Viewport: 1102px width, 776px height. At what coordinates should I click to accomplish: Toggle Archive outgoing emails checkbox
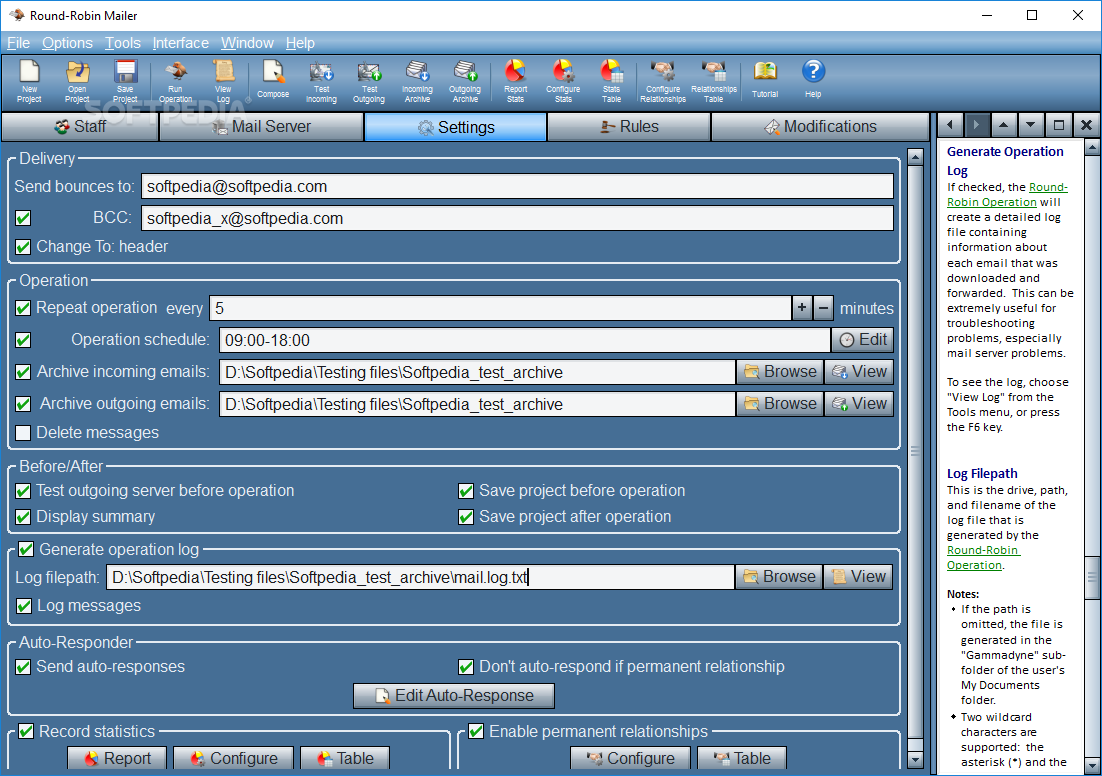(x=23, y=404)
